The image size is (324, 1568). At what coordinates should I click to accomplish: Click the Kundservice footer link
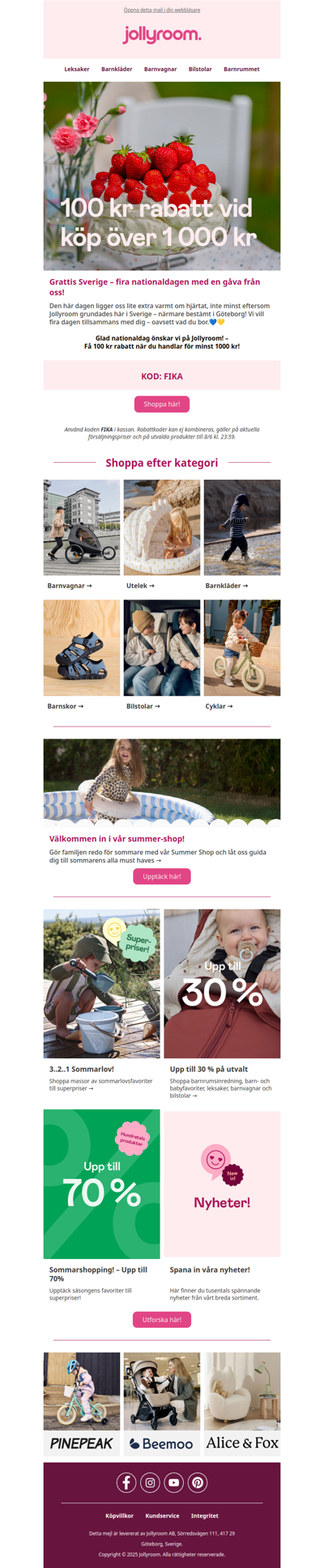tap(162, 1515)
